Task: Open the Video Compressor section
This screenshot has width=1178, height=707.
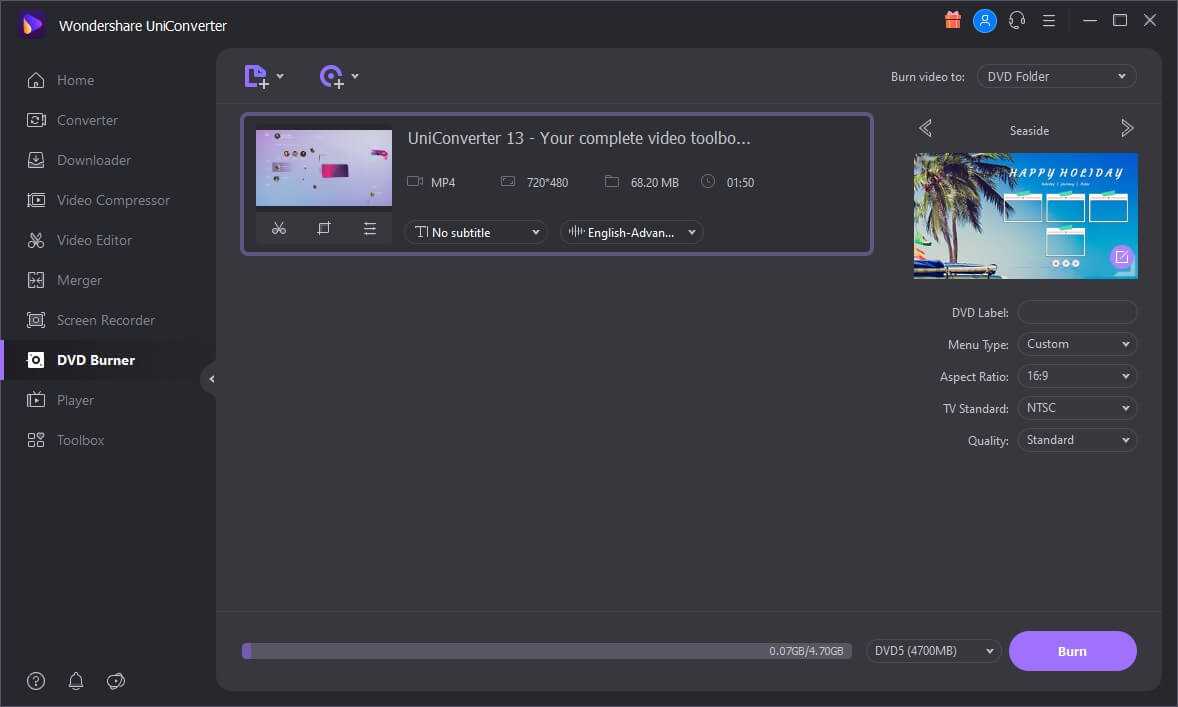Action: click(108, 200)
